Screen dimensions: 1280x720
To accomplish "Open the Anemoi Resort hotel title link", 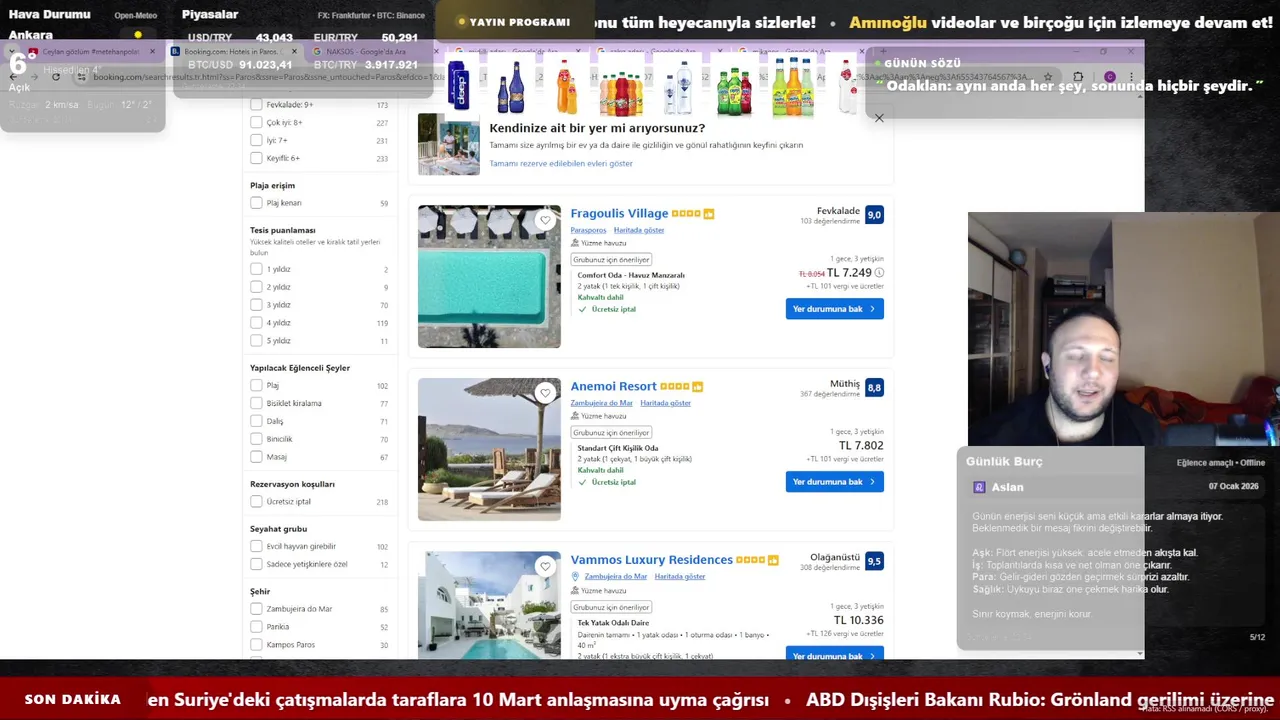I will pos(613,386).
